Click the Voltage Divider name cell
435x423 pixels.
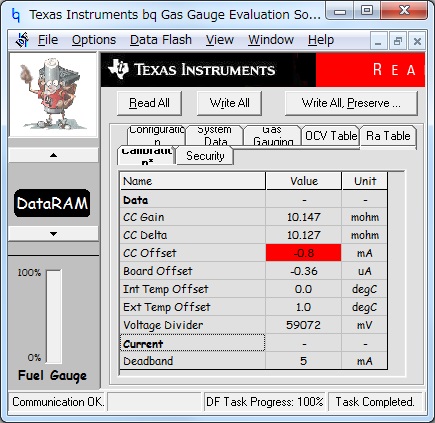(193, 325)
